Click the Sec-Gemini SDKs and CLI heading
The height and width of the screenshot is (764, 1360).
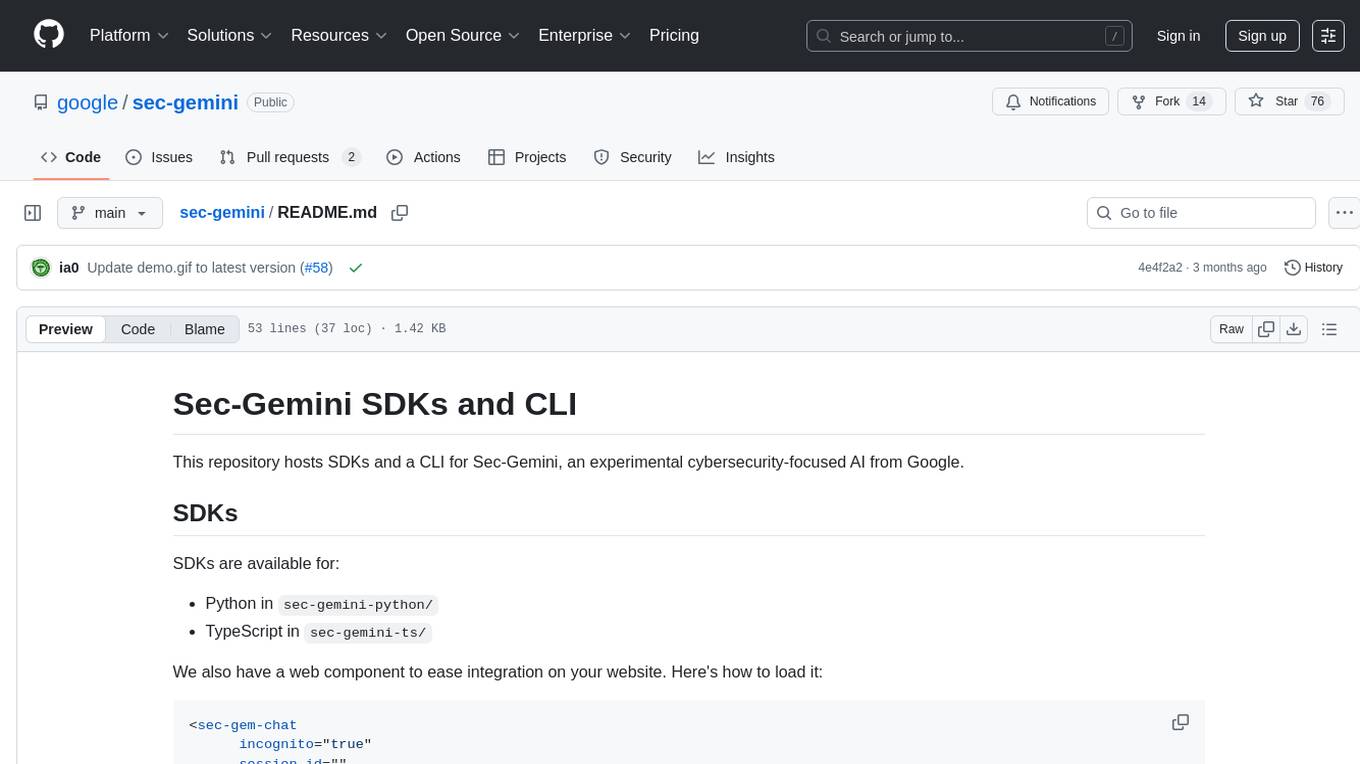375,403
